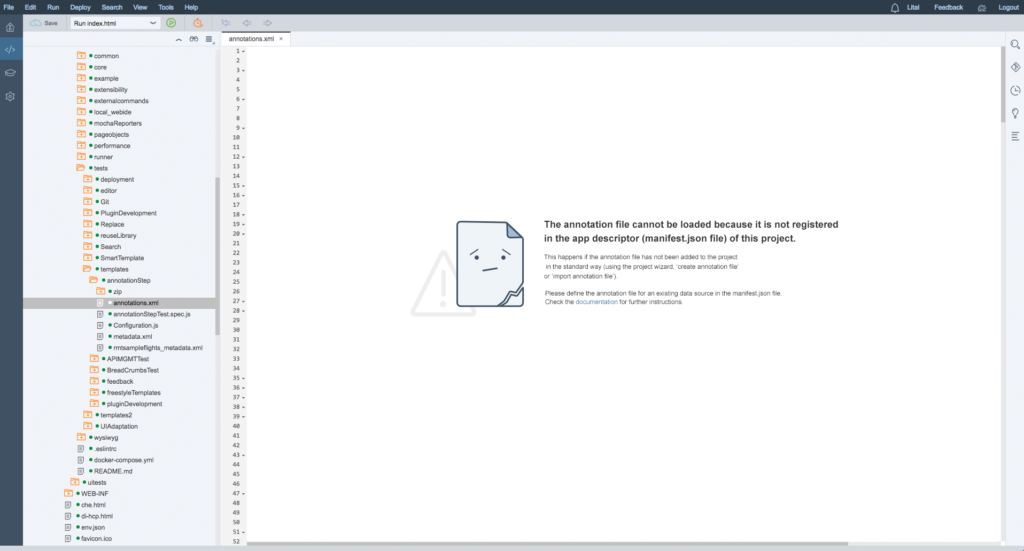The width and height of the screenshot is (1024, 551).
Task: Open the Help menu
Action: click(191, 7)
